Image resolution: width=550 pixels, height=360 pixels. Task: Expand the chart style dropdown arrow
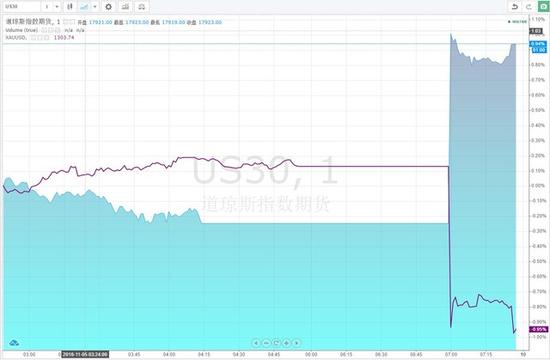pyautogui.click(x=95, y=6)
